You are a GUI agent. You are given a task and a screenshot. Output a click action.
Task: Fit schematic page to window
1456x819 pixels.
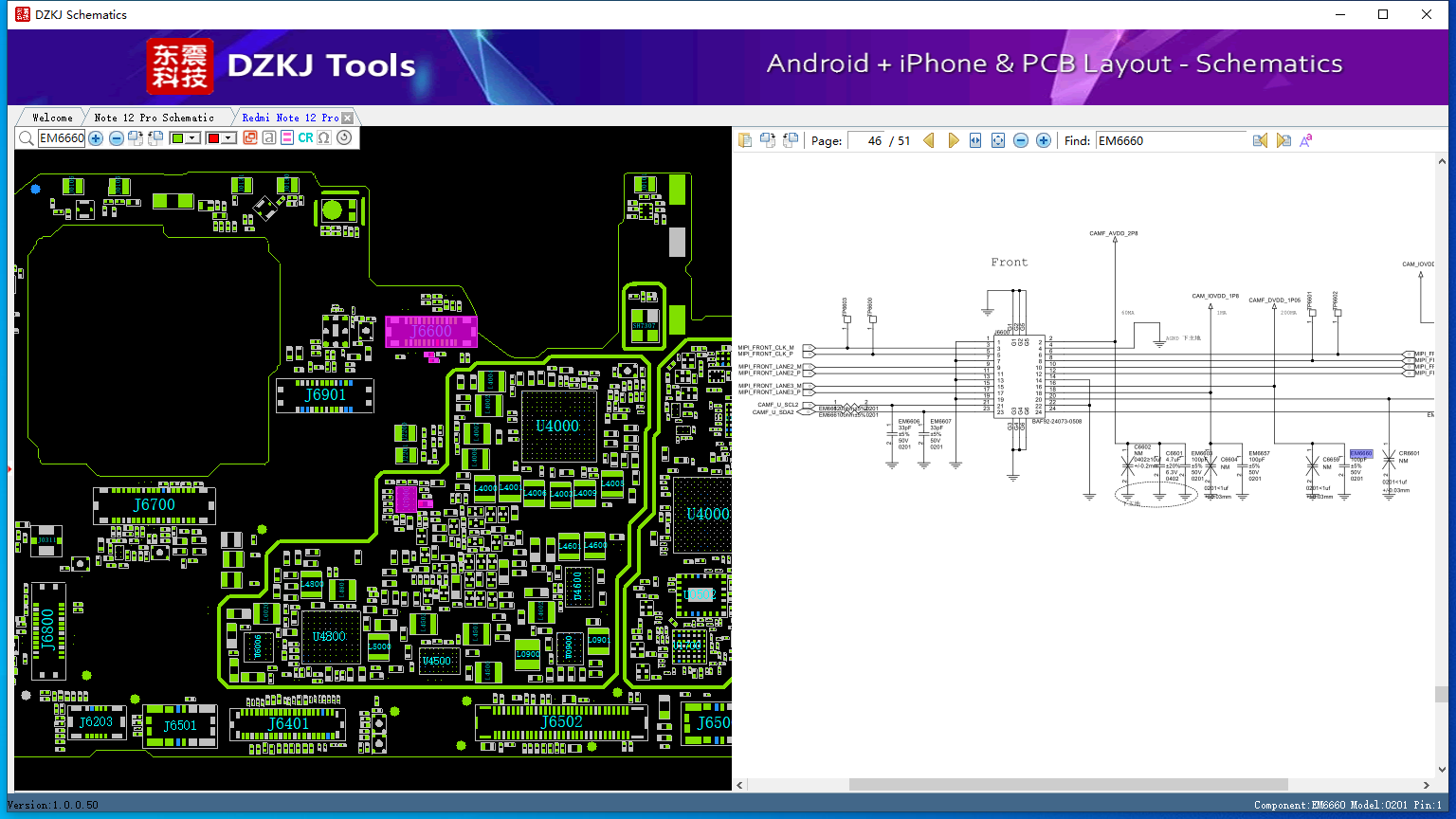(998, 140)
